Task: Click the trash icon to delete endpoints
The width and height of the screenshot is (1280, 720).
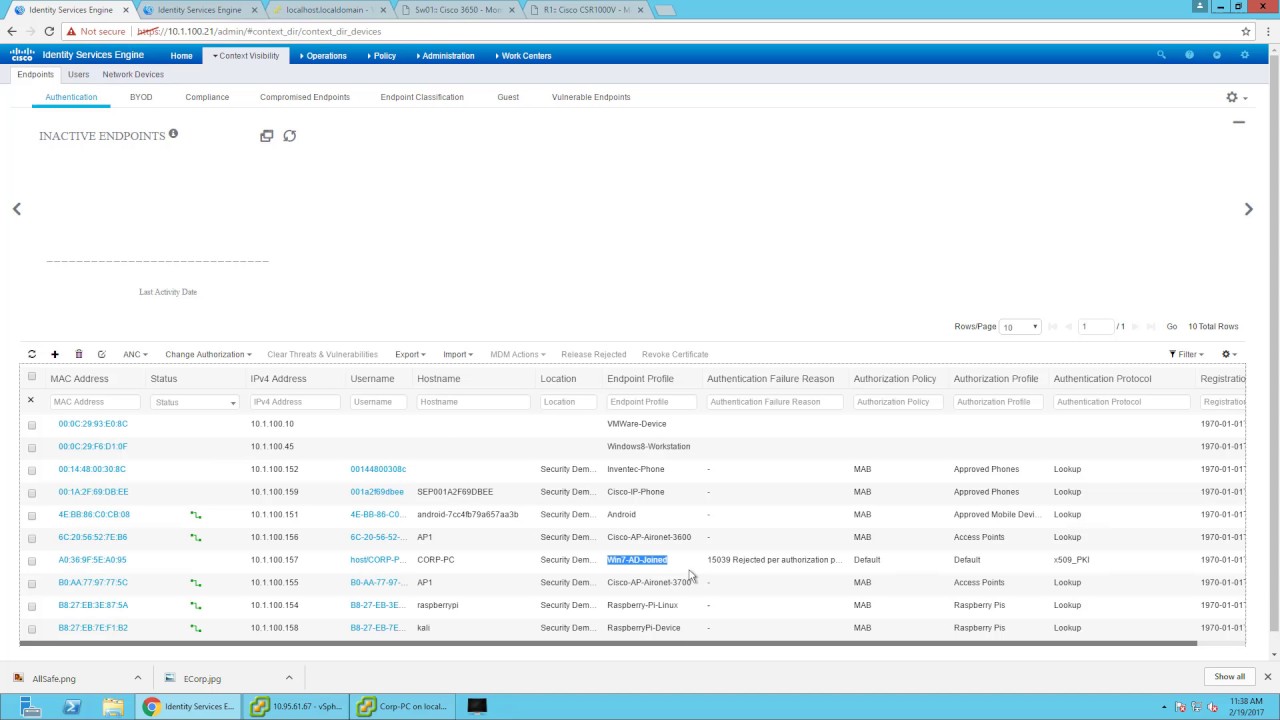Action: (x=79, y=354)
